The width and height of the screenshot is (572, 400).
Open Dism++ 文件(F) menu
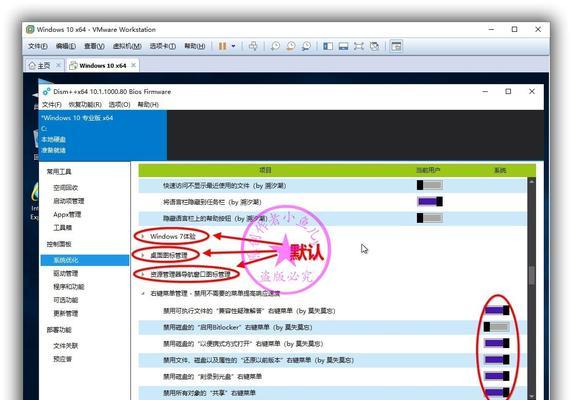(51, 105)
